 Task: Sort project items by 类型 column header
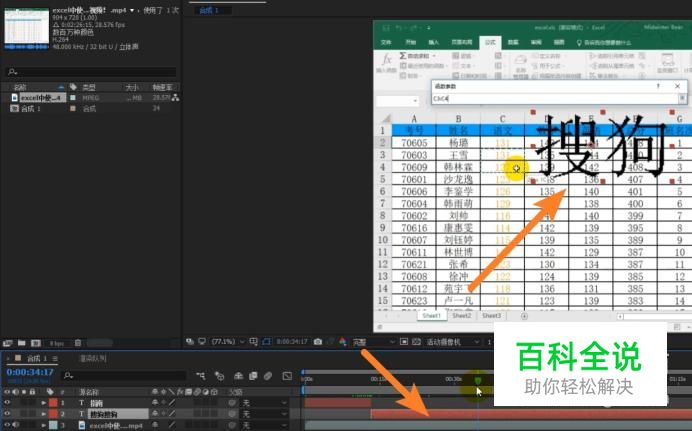coord(89,87)
